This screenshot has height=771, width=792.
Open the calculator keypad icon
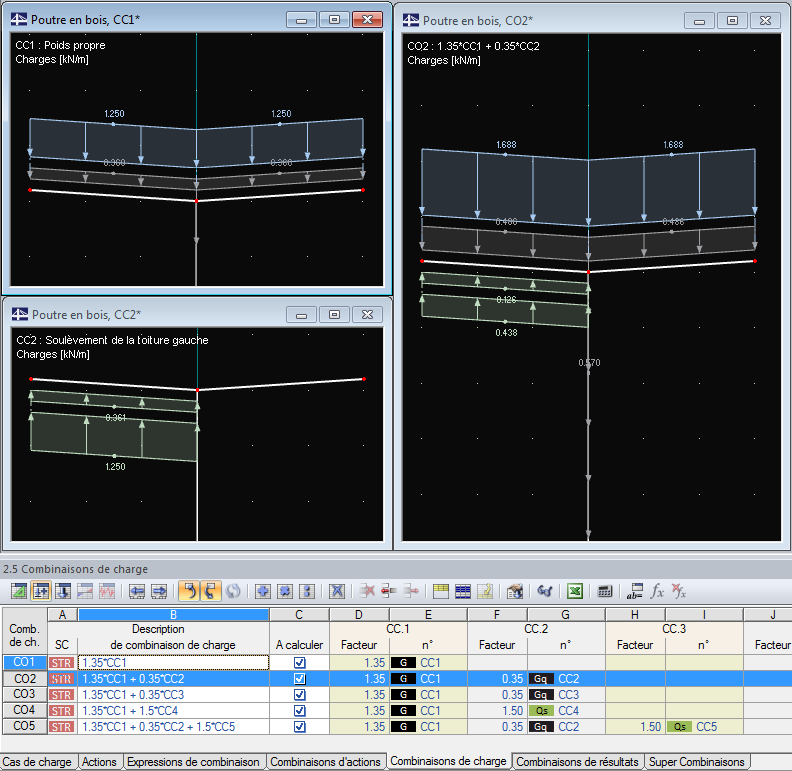(x=605, y=591)
